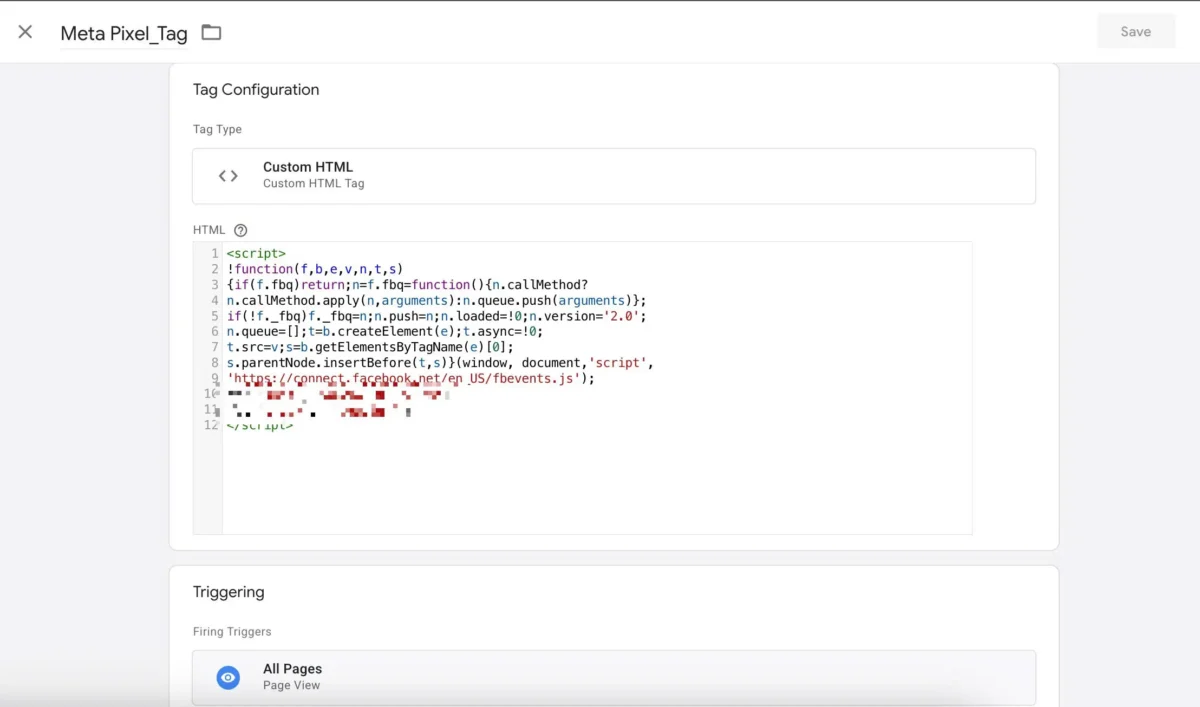Click the empty area below the code
1200x707 pixels.
tap(596, 485)
